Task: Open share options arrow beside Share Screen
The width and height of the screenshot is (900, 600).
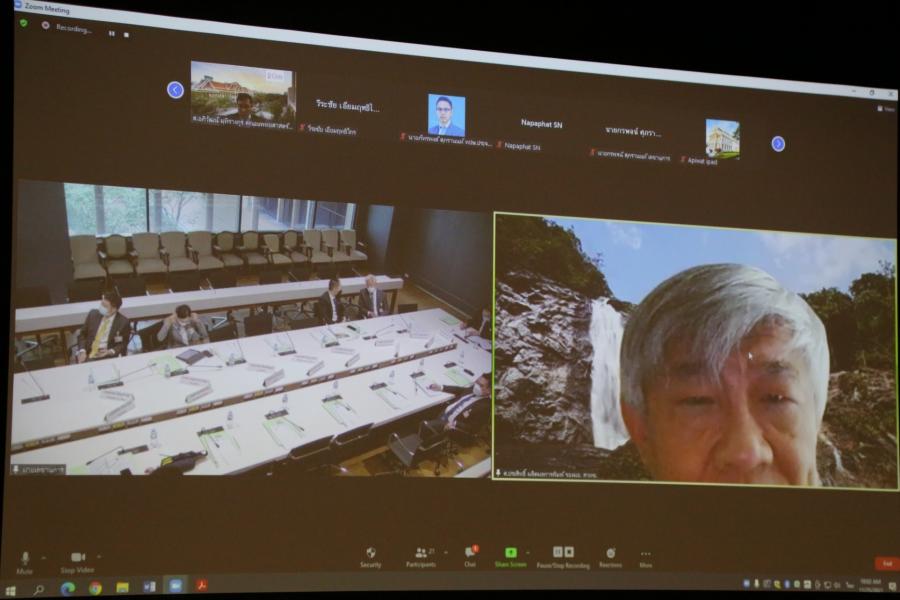Action: [x=527, y=551]
